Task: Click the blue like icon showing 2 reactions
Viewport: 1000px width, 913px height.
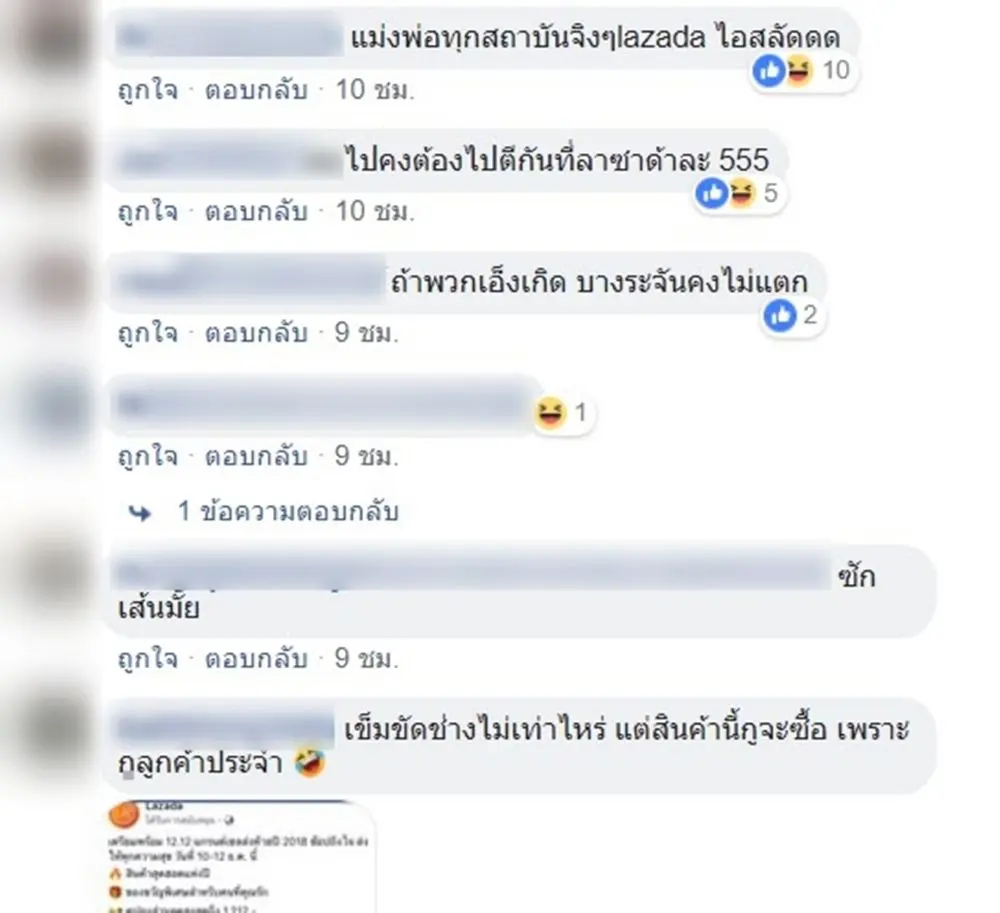Action: click(x=779, y=315)
